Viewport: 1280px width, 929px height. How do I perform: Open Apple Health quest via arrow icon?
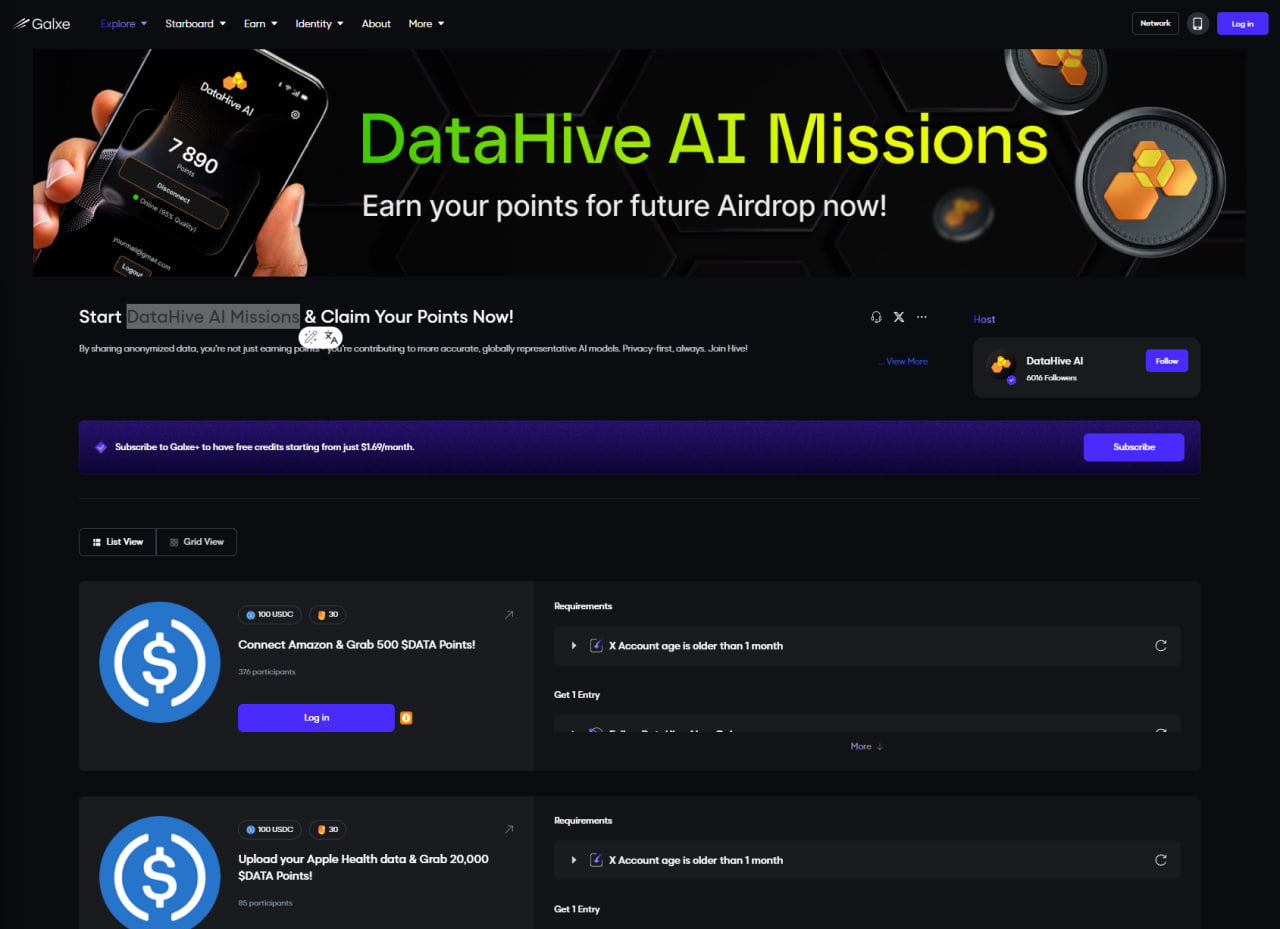pyautogui.click(x=509, y=829)
